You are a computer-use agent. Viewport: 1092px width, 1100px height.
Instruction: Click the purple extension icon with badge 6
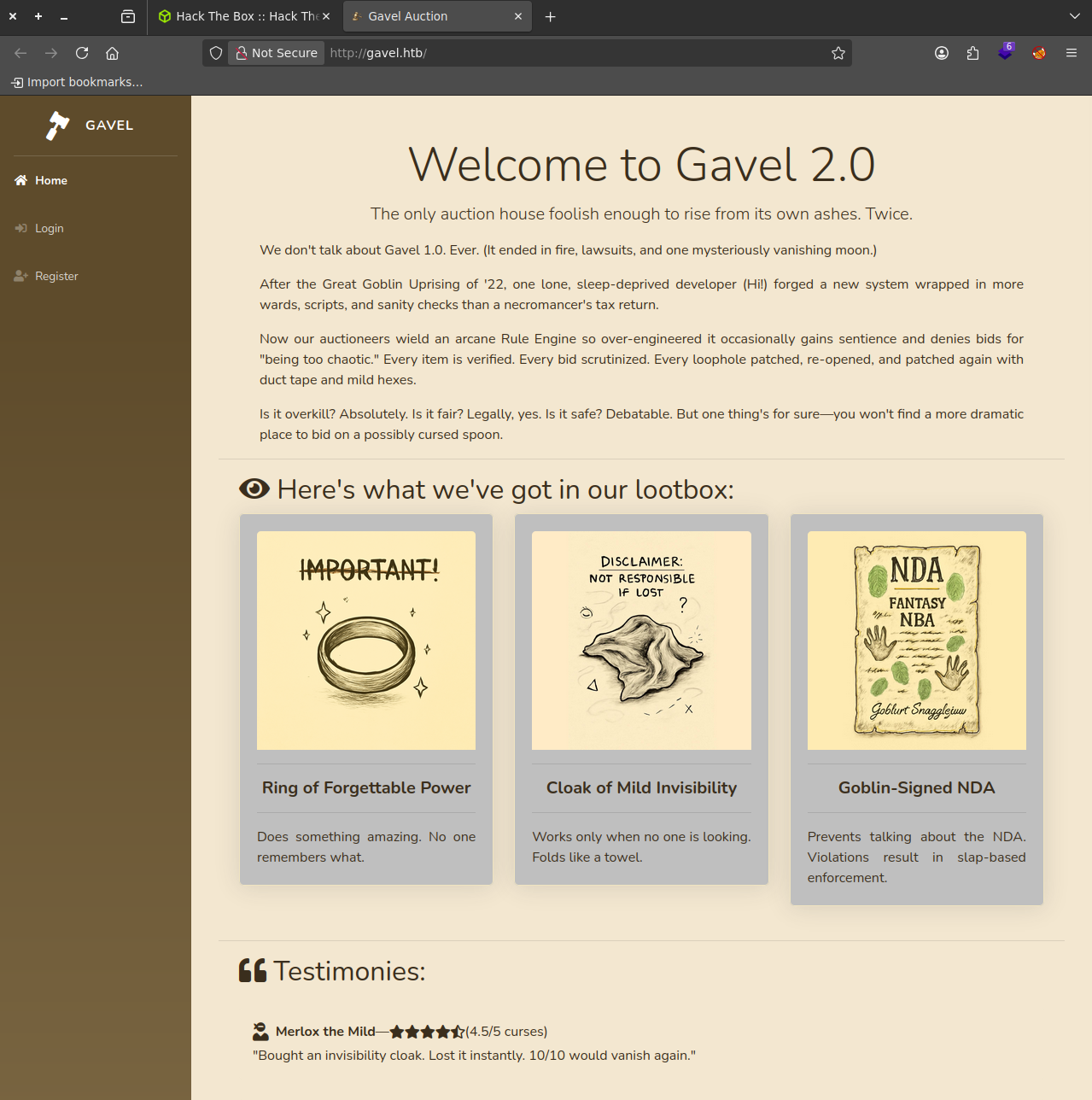[1006, 52]
